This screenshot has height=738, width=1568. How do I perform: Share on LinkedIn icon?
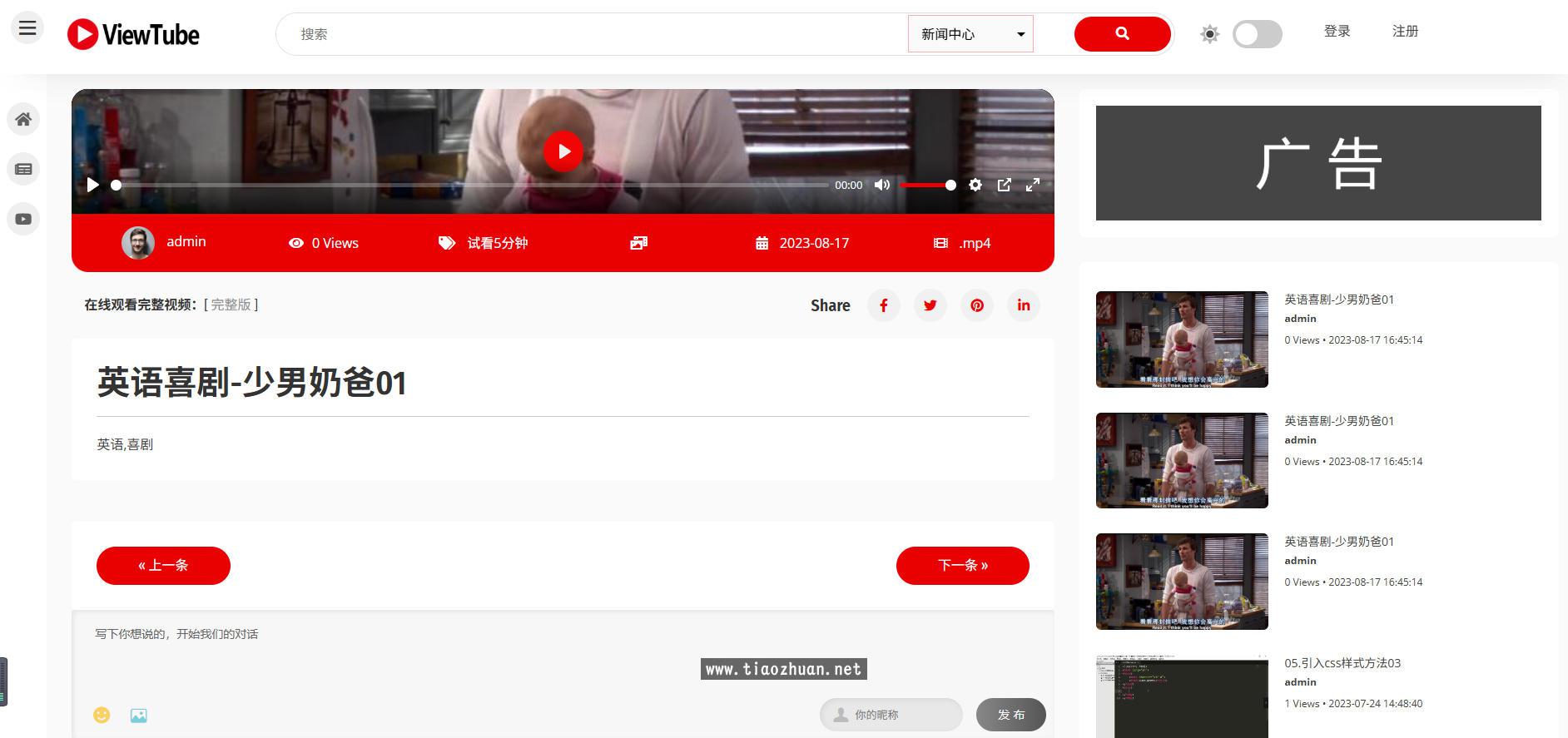[1024, 305]
